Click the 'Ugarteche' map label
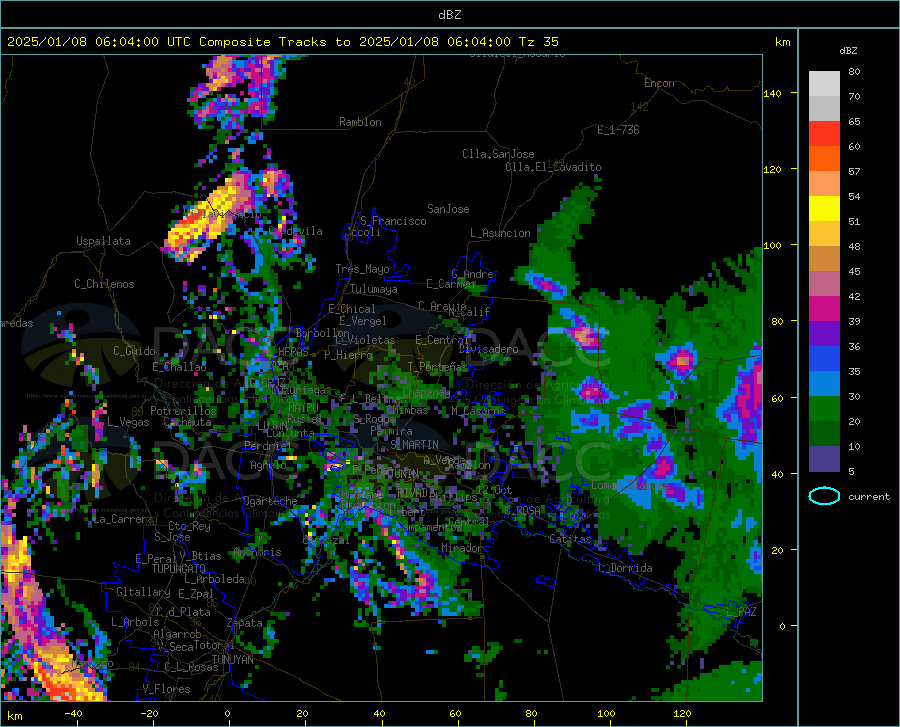900x727 pixels. coord(270,501)
